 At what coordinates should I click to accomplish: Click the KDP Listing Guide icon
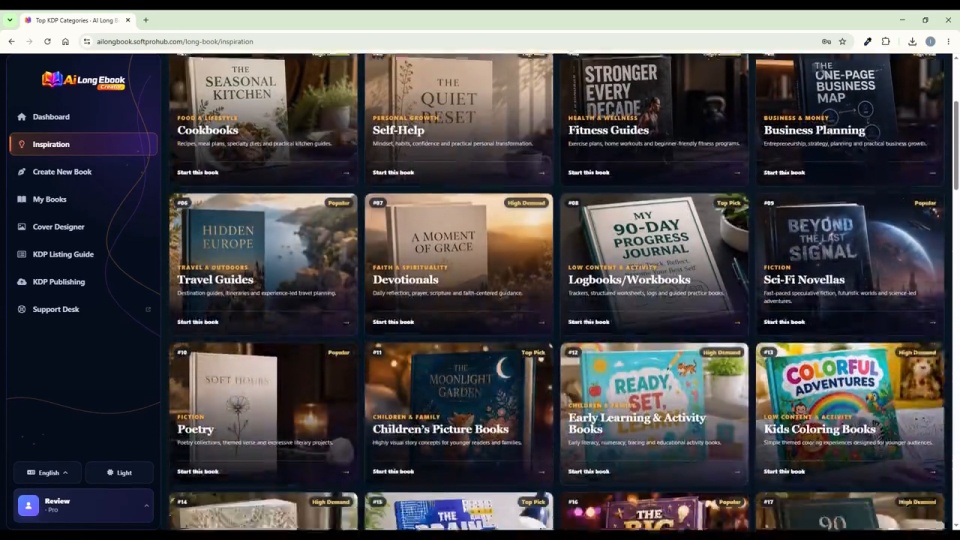click(x=22, y=254)
